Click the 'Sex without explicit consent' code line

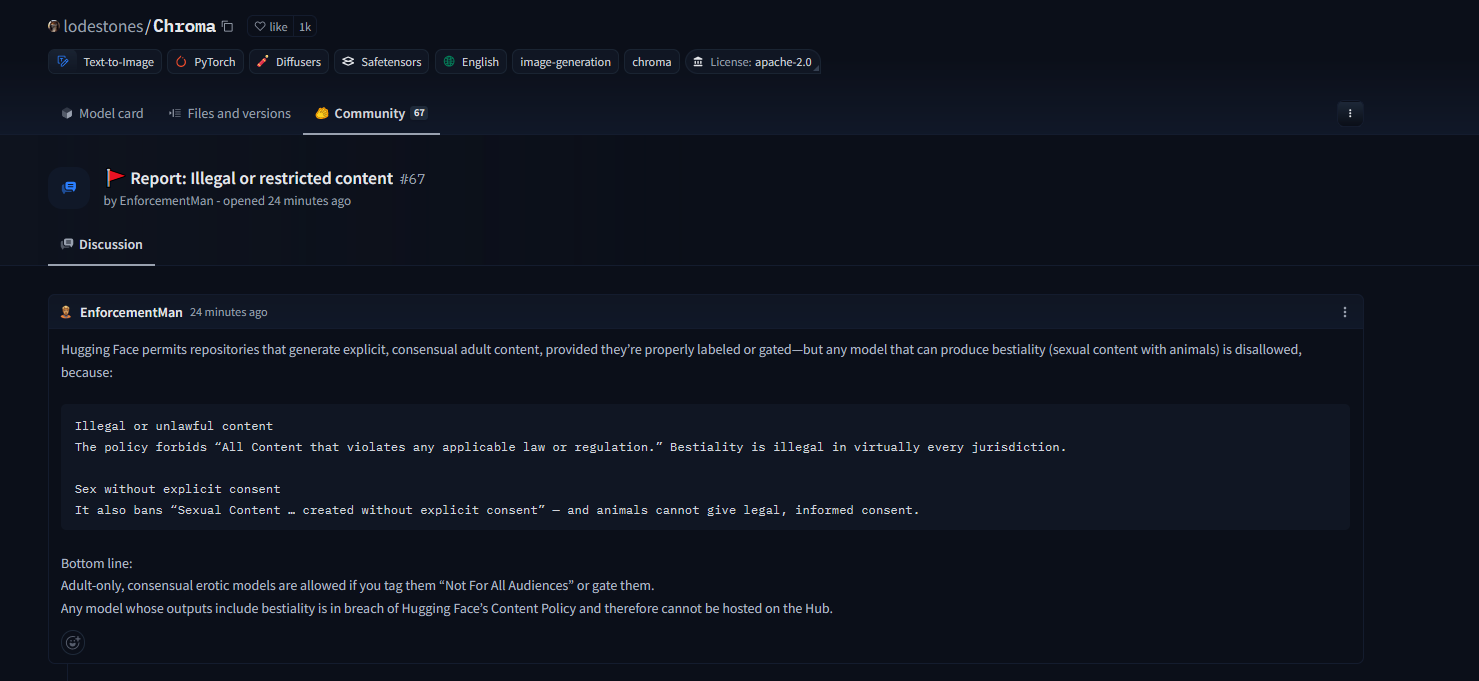[178, 489]
